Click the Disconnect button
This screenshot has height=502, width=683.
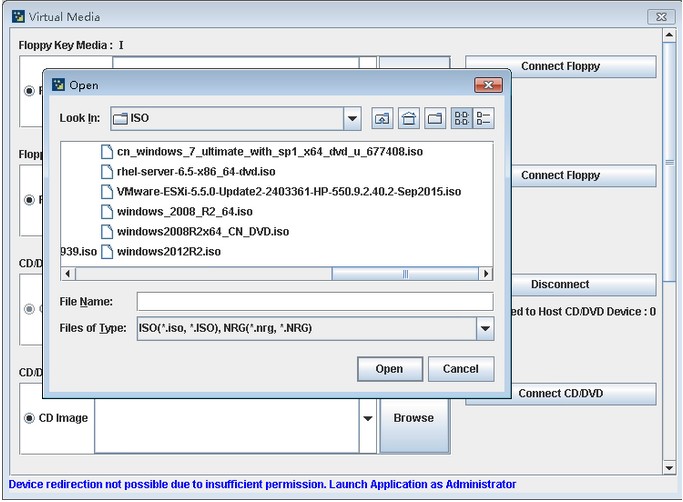tap(584, 285)
